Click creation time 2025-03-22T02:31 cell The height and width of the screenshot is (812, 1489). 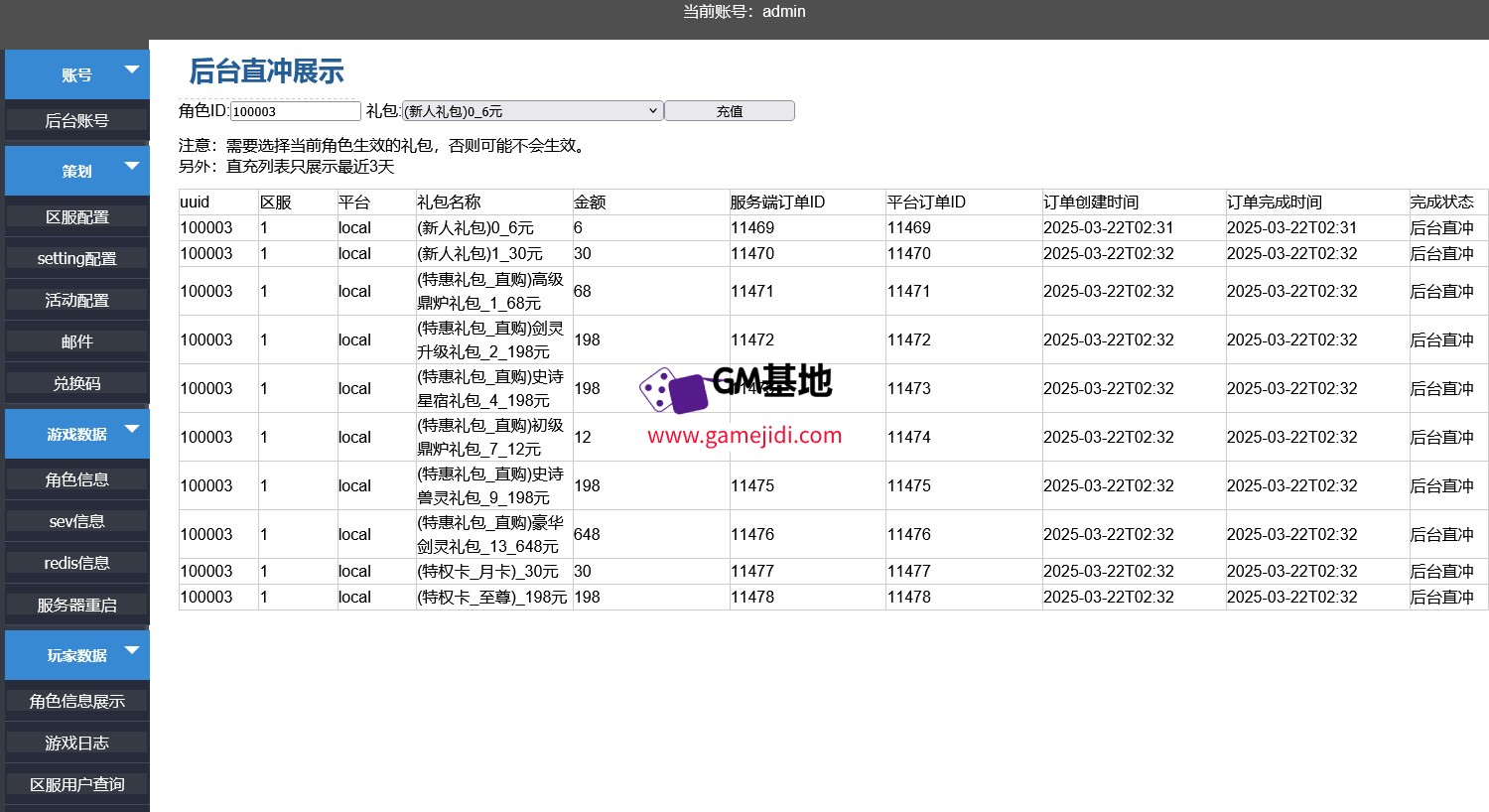pyautogui.click(x=1134, y=228)
